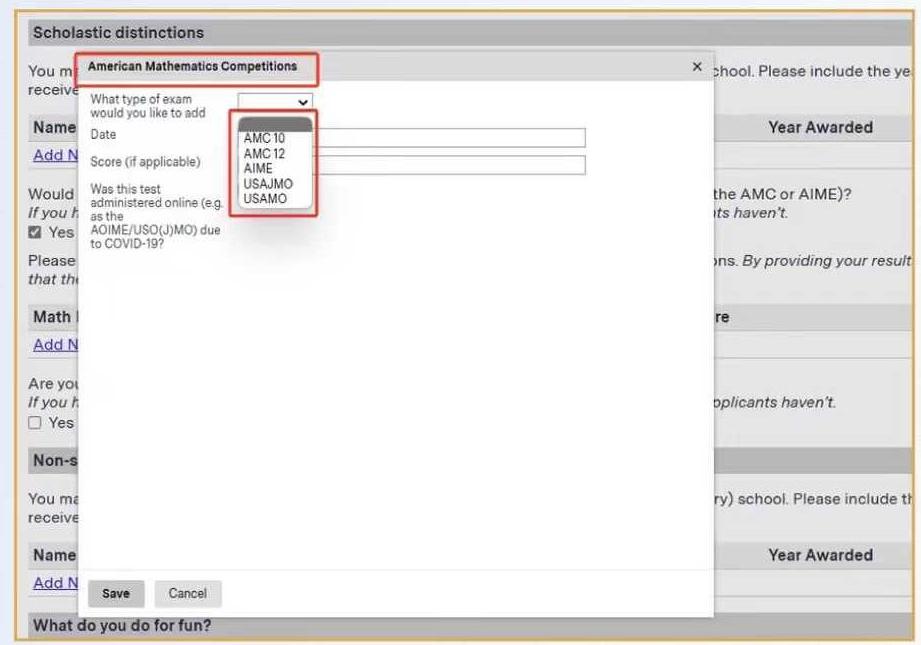The image size is (921, 645).
Task: Focus the Score (if applicable) field
Action: [450, 165]
